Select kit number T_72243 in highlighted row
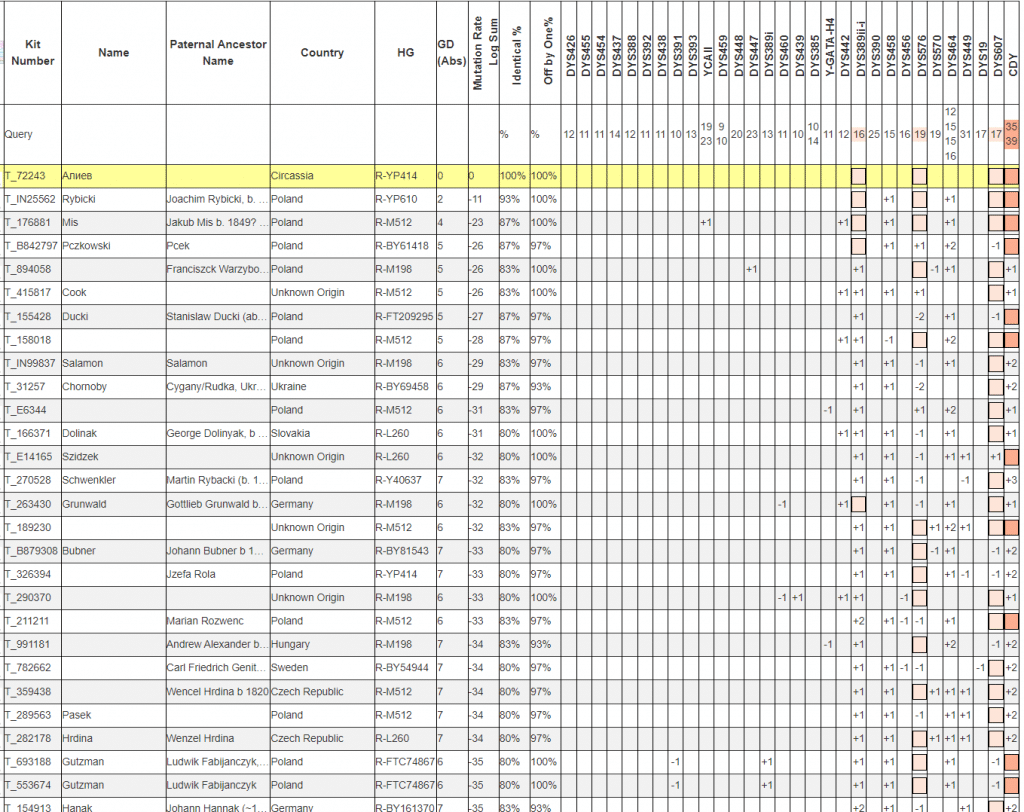The width and height of the screenshot is (1024, 812). click(27, 176)
